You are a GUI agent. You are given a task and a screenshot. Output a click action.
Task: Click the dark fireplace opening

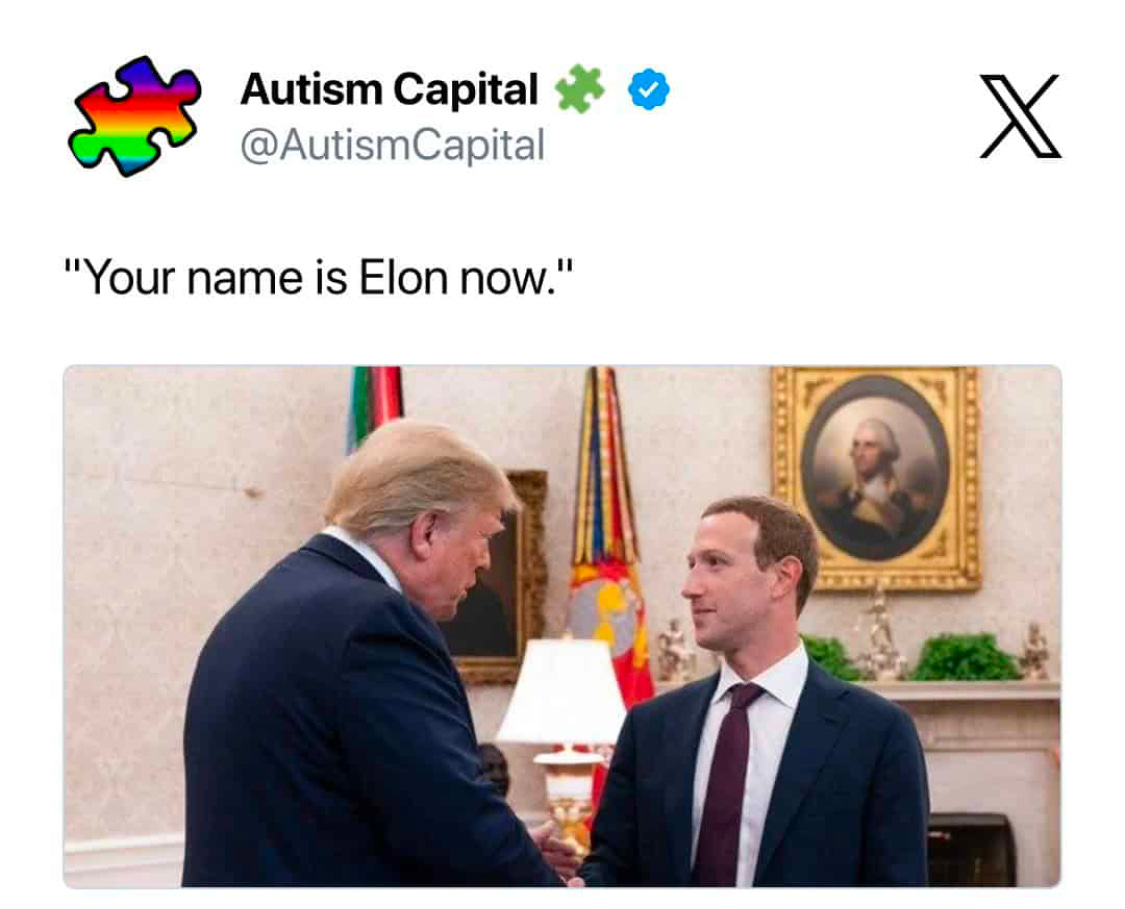point(971,850)
